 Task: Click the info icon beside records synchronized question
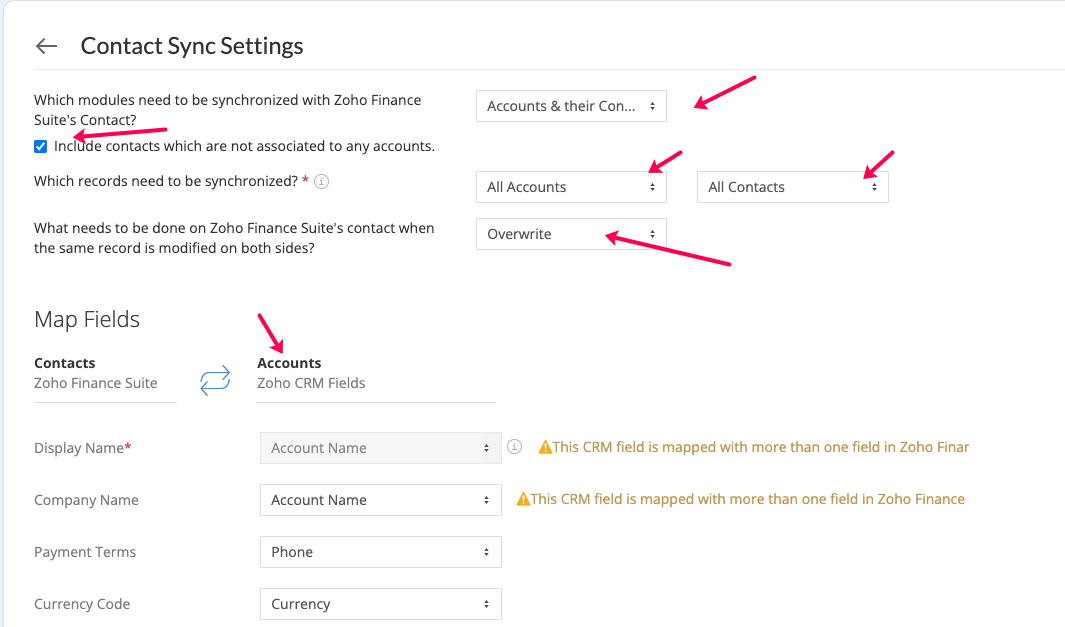(322, 181)
